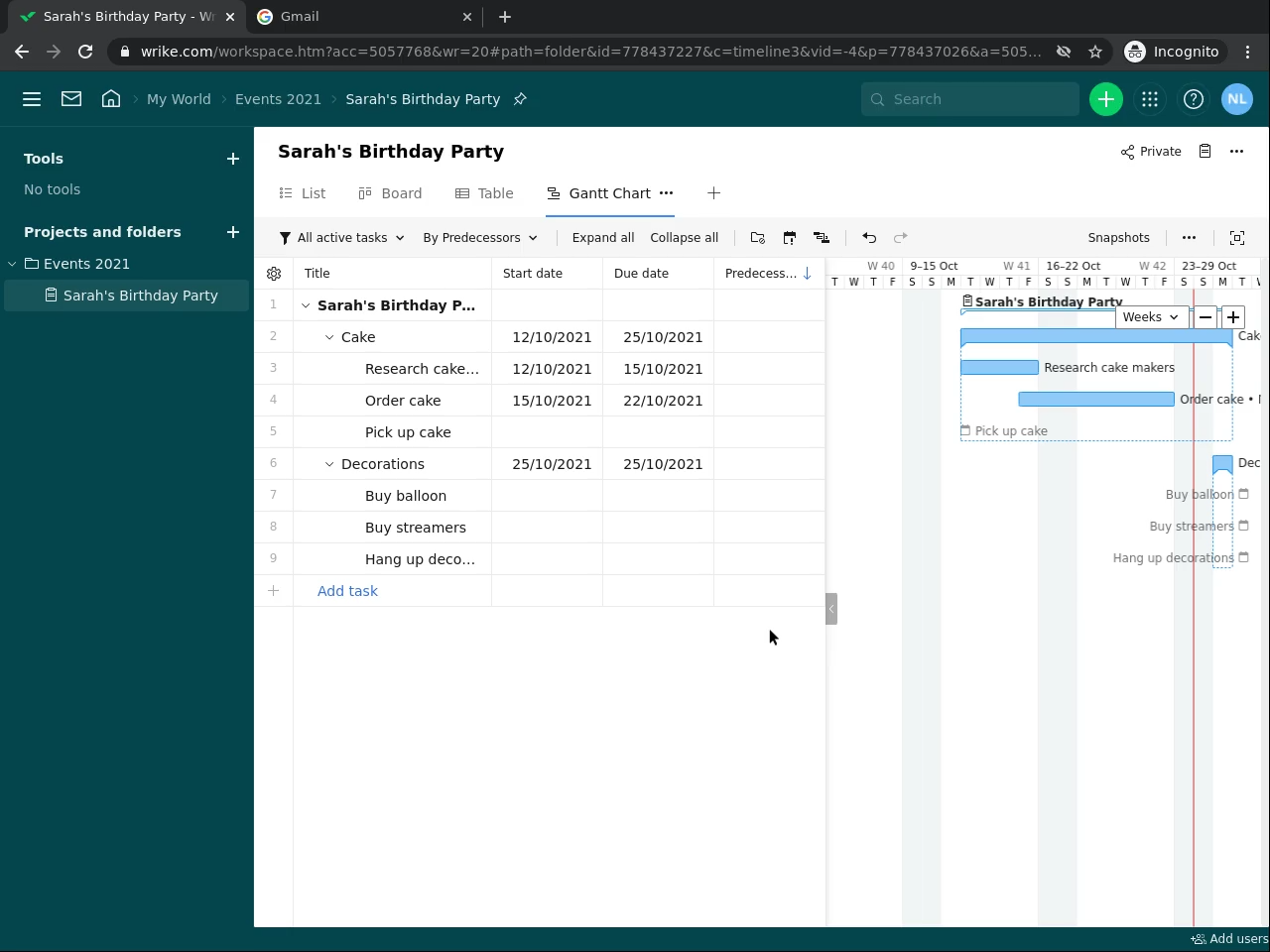This screenshot has width=1270, height=952.
Task: Switch to the Table tab
Action: point(484,193)
